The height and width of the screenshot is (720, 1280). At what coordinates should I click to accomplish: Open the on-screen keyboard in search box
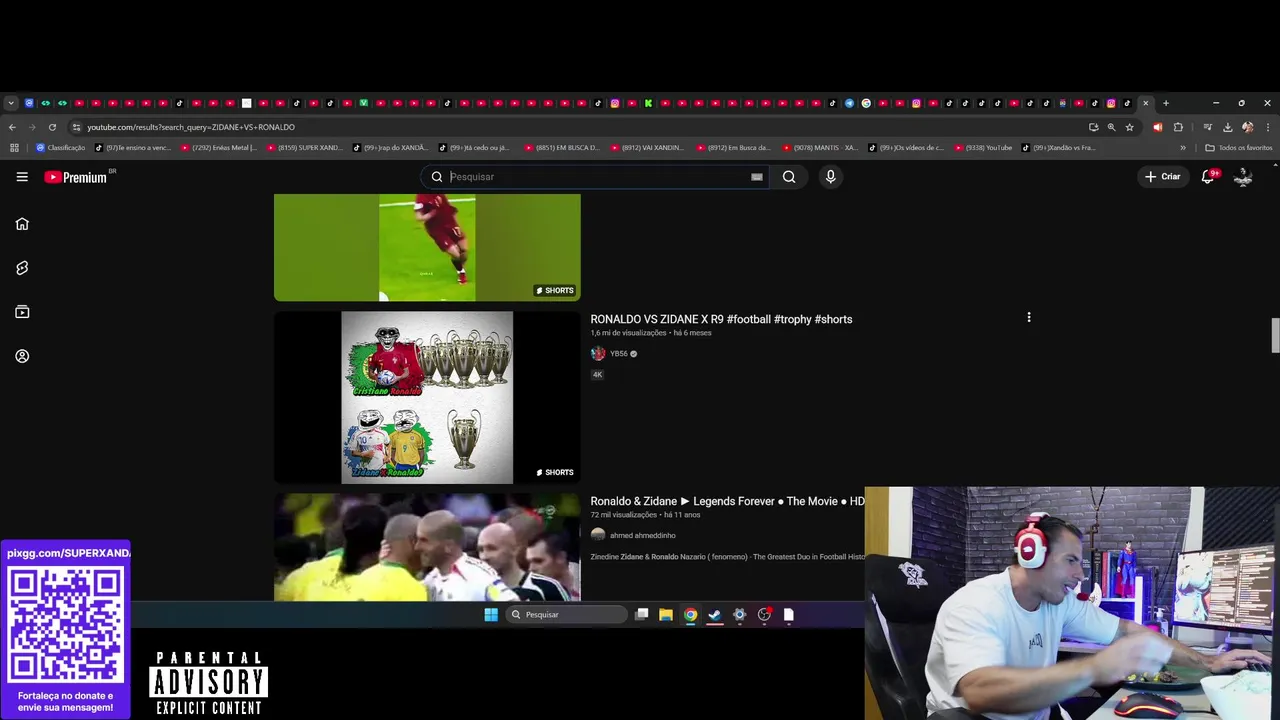click(757, 177)
